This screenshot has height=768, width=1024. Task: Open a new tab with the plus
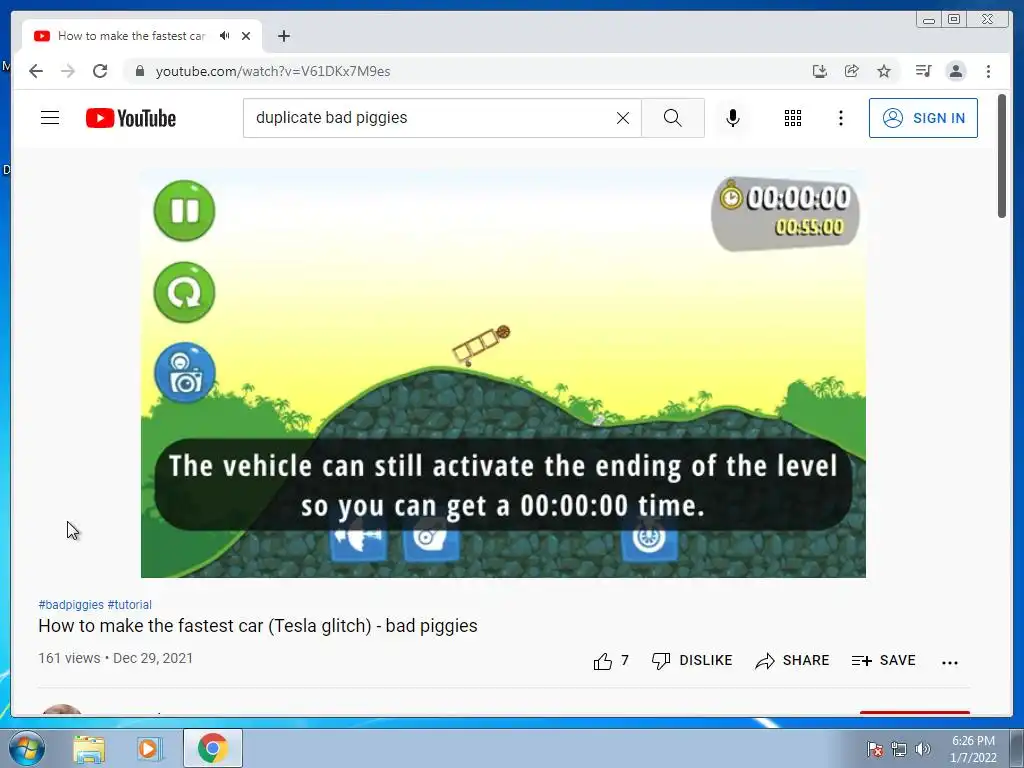point(283,36)
